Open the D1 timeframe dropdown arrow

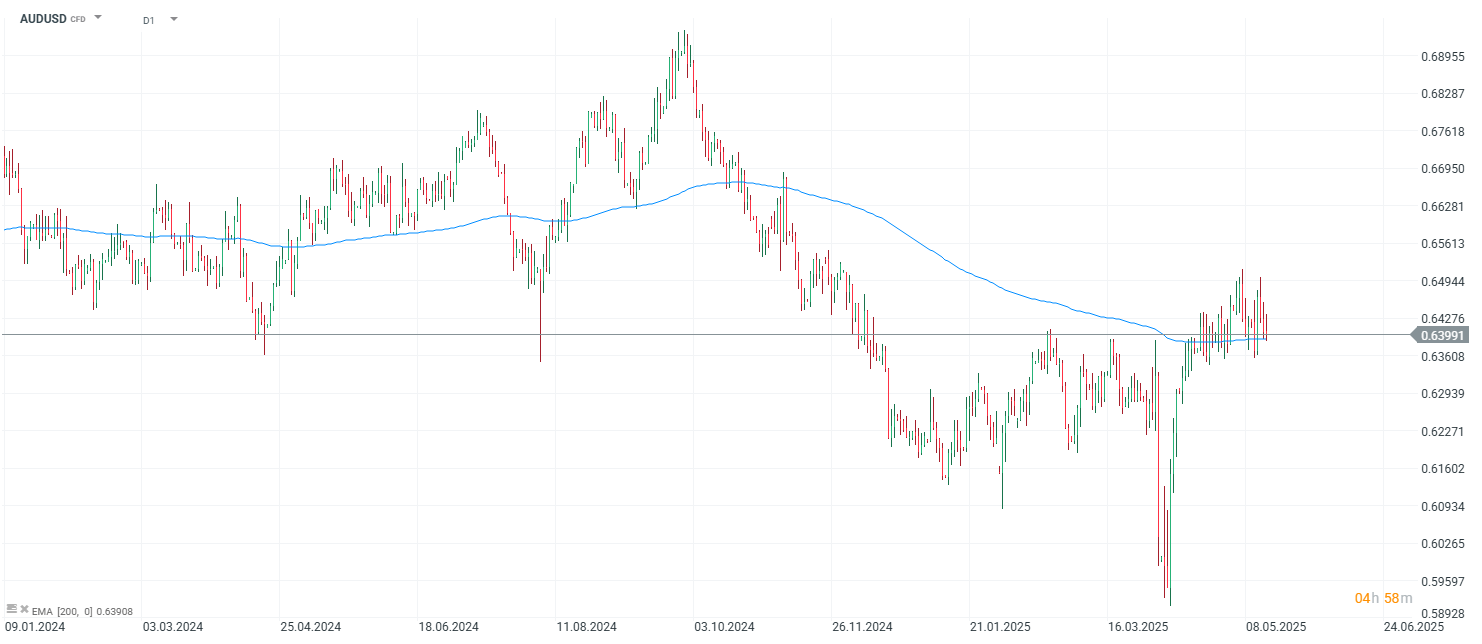pos(173,19)
